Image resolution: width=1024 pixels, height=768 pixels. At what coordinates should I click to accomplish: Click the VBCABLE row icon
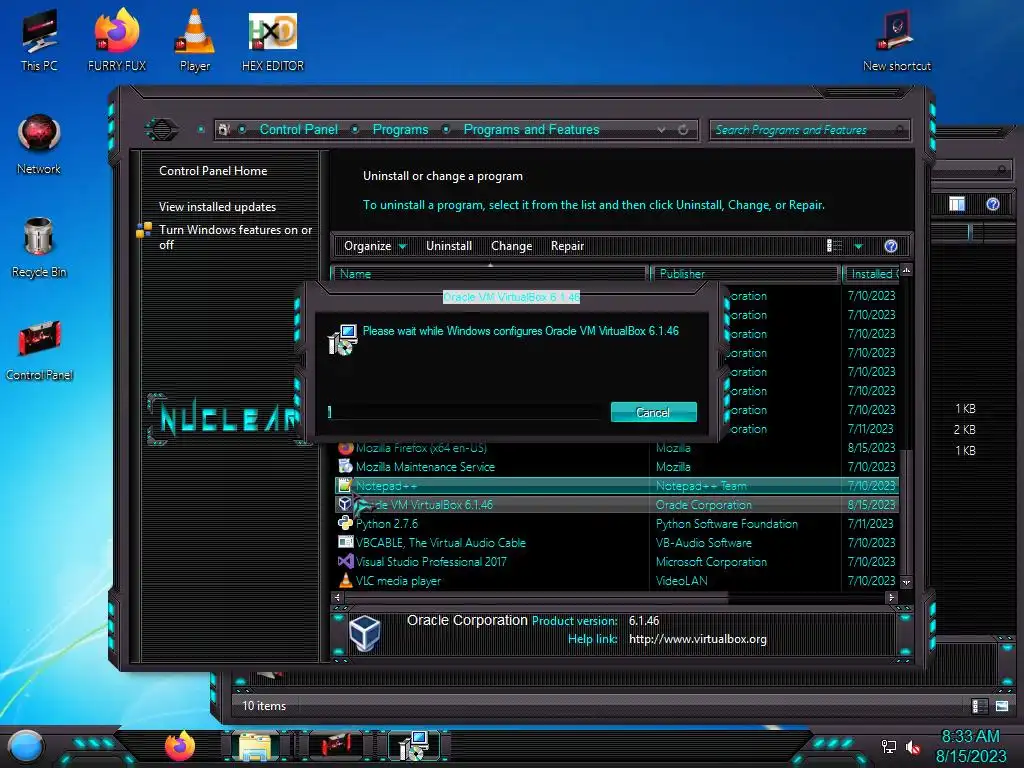tap(345, 542)
